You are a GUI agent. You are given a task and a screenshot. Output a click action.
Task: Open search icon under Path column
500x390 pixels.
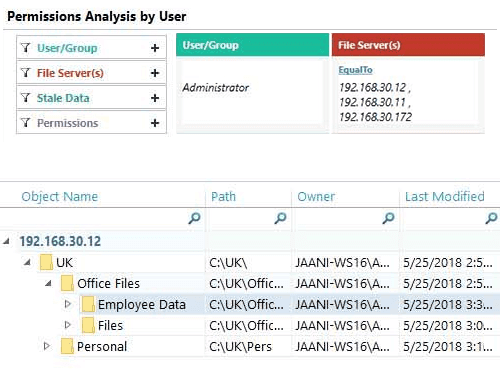[x=280, y=218]
